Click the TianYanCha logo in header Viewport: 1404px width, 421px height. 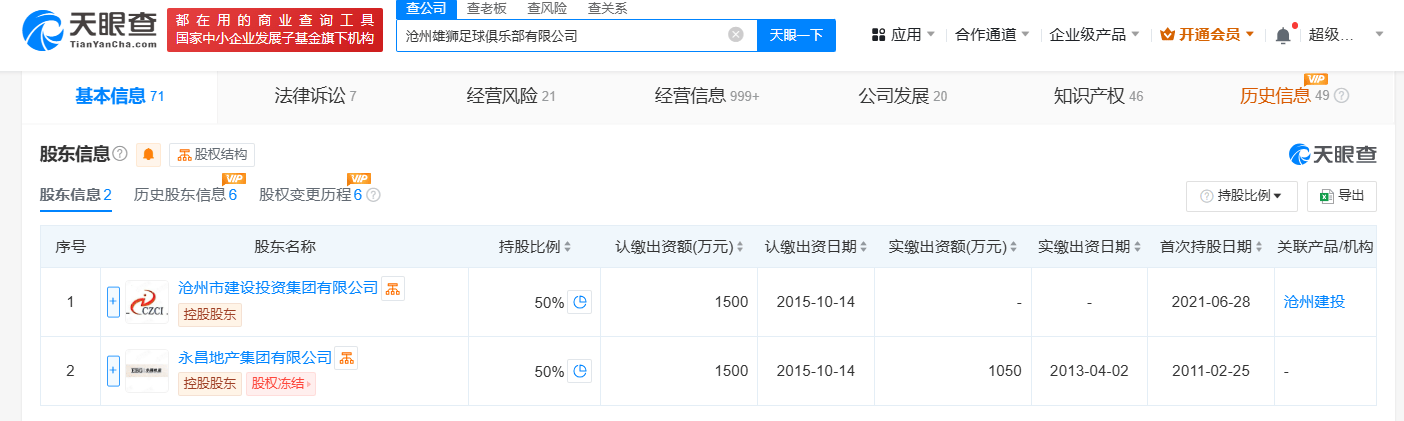(x=89, y=30)
